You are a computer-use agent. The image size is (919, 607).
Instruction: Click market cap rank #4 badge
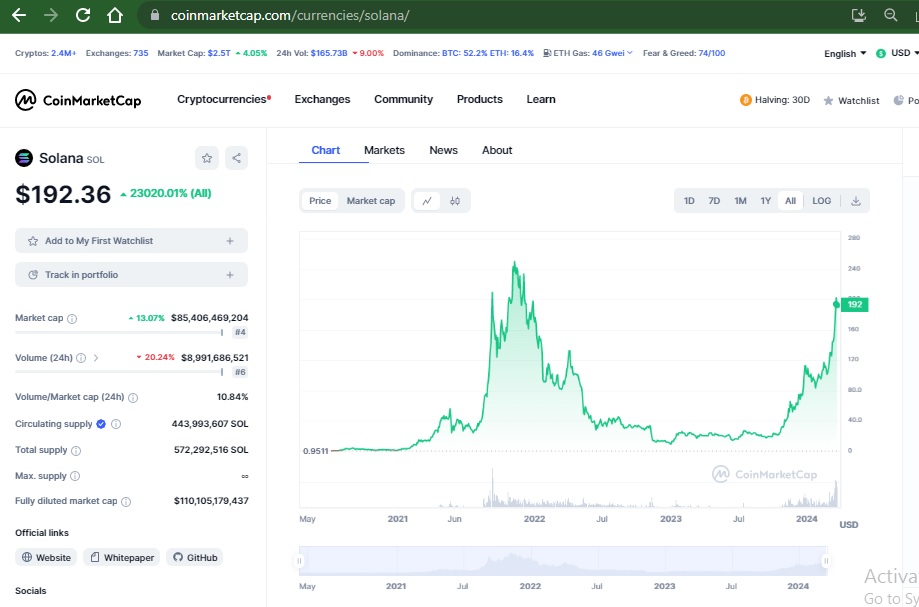click(x=240, y=333)
